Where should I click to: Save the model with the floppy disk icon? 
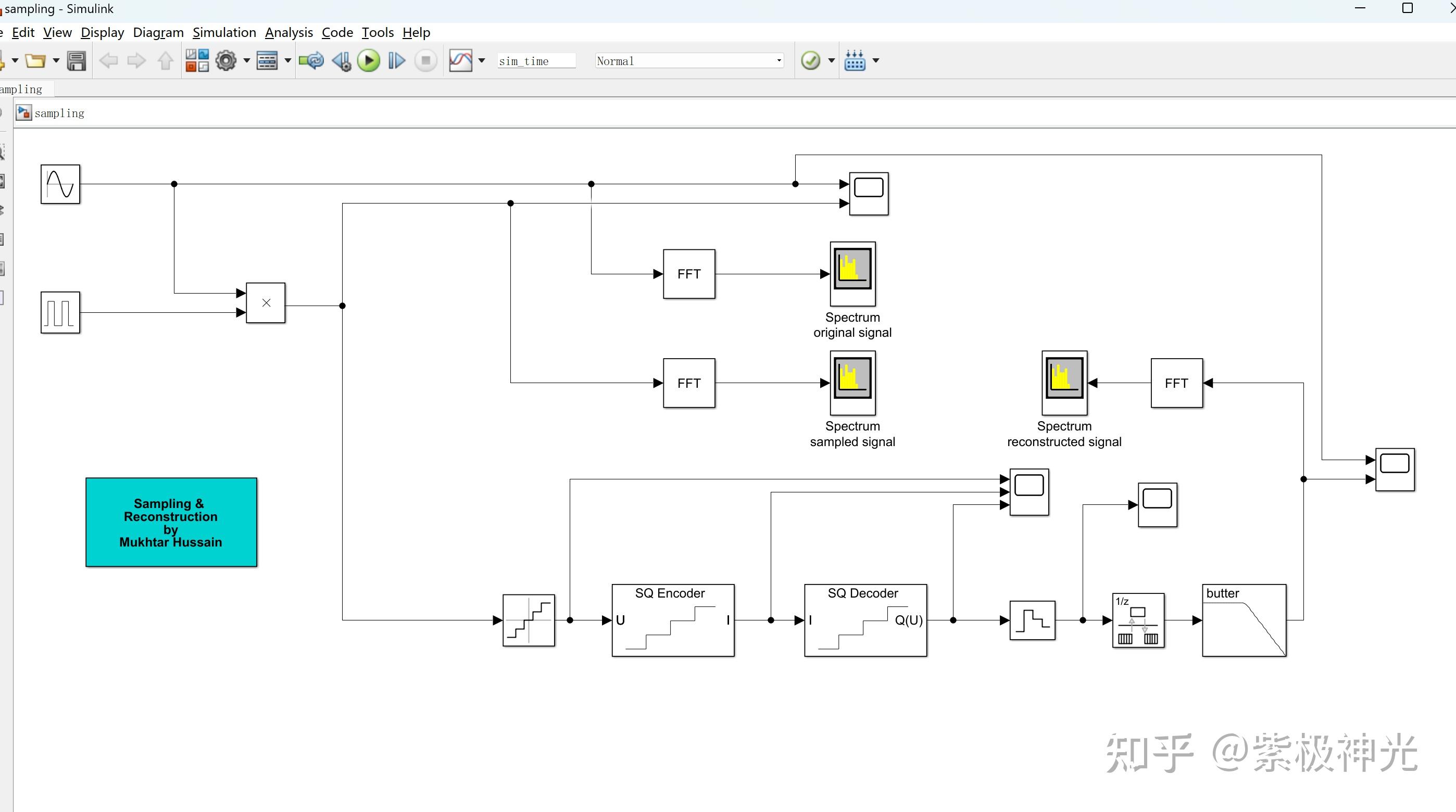point(77,60)
